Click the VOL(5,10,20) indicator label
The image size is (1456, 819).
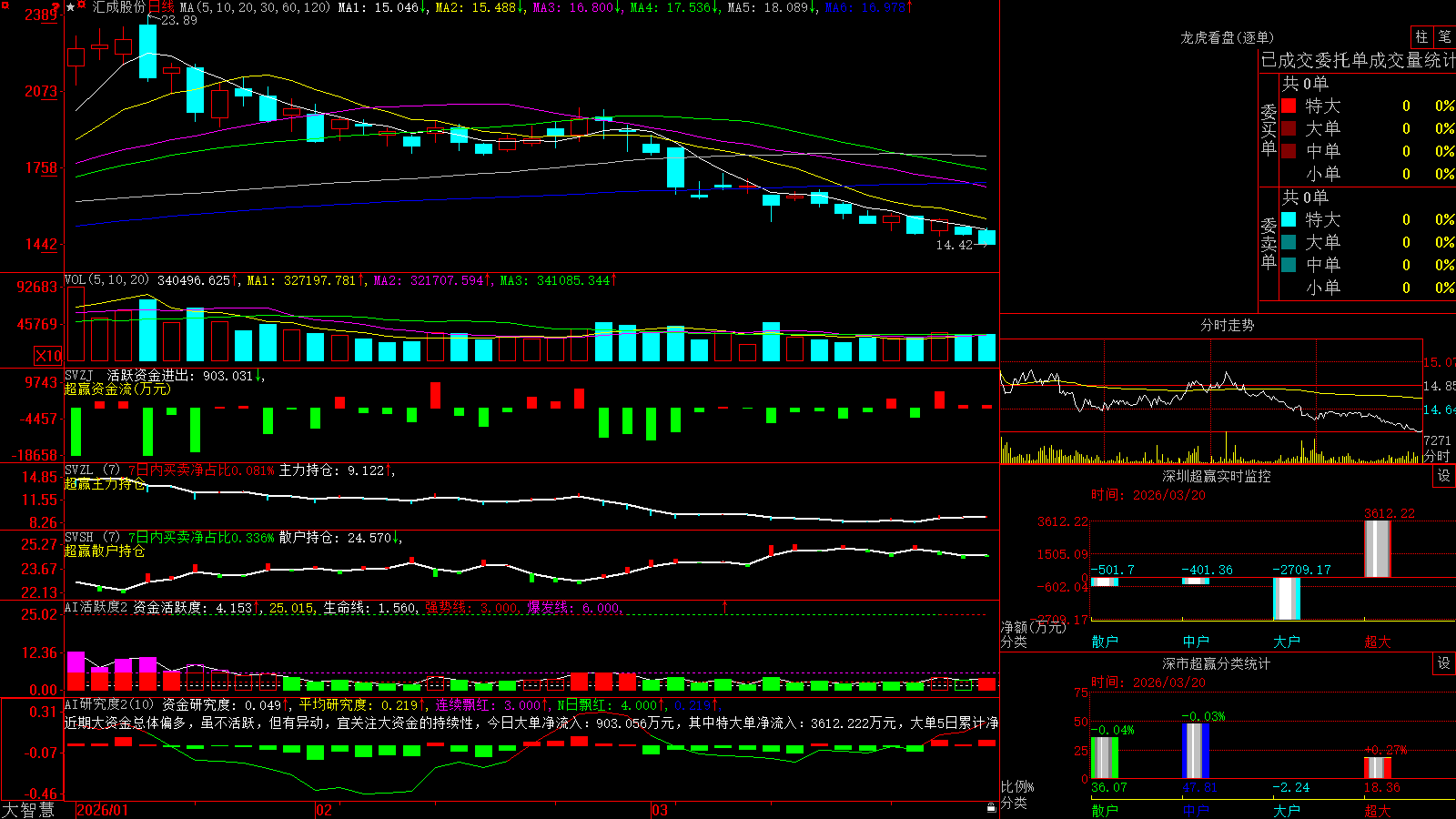106,280
